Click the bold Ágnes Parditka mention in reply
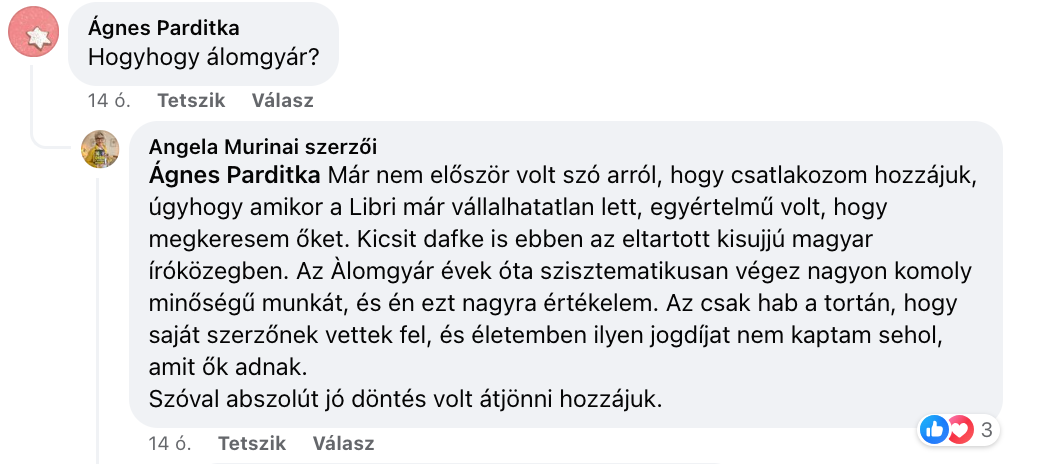The image size is (1060, 464). click(235, 175)
